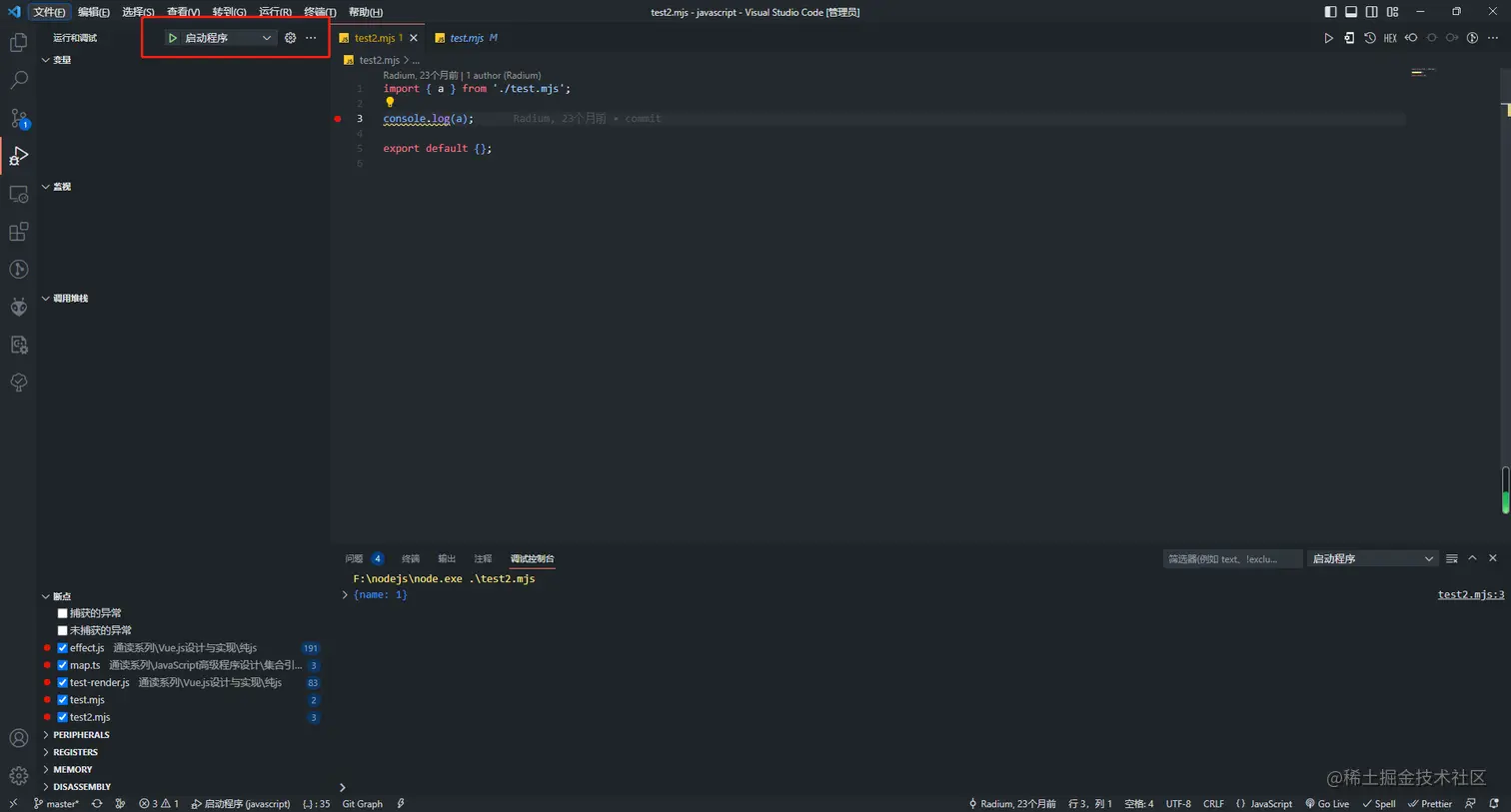The height and width of the screenshot is (812, 1511).
Task: Uncheck map.ts breakpoint checkbox
Action: click(62, 665)
